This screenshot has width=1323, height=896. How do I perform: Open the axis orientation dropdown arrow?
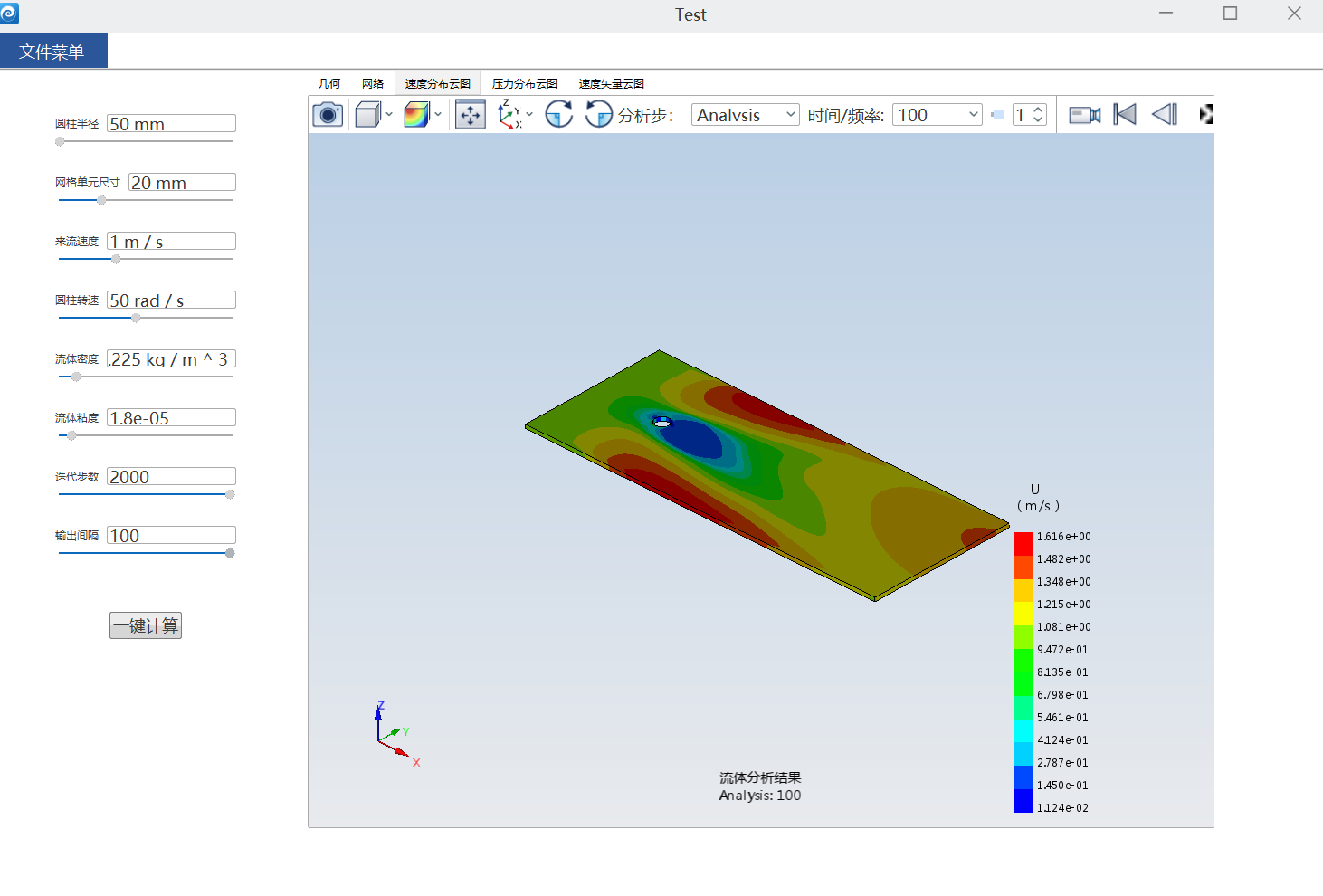pos(529,115)
